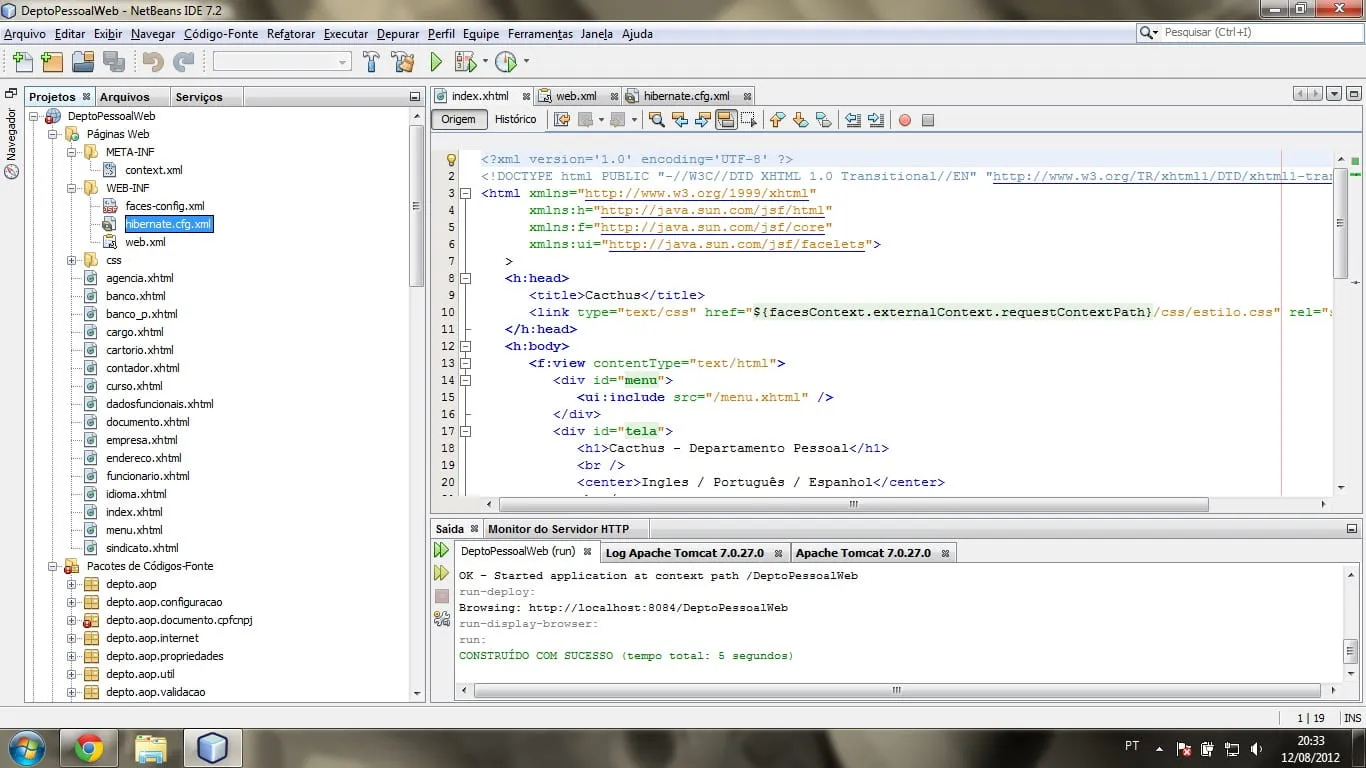This screenshot has height=768, width=1366.
Task: Create a New File from toolbar
Action: point(21,62)
